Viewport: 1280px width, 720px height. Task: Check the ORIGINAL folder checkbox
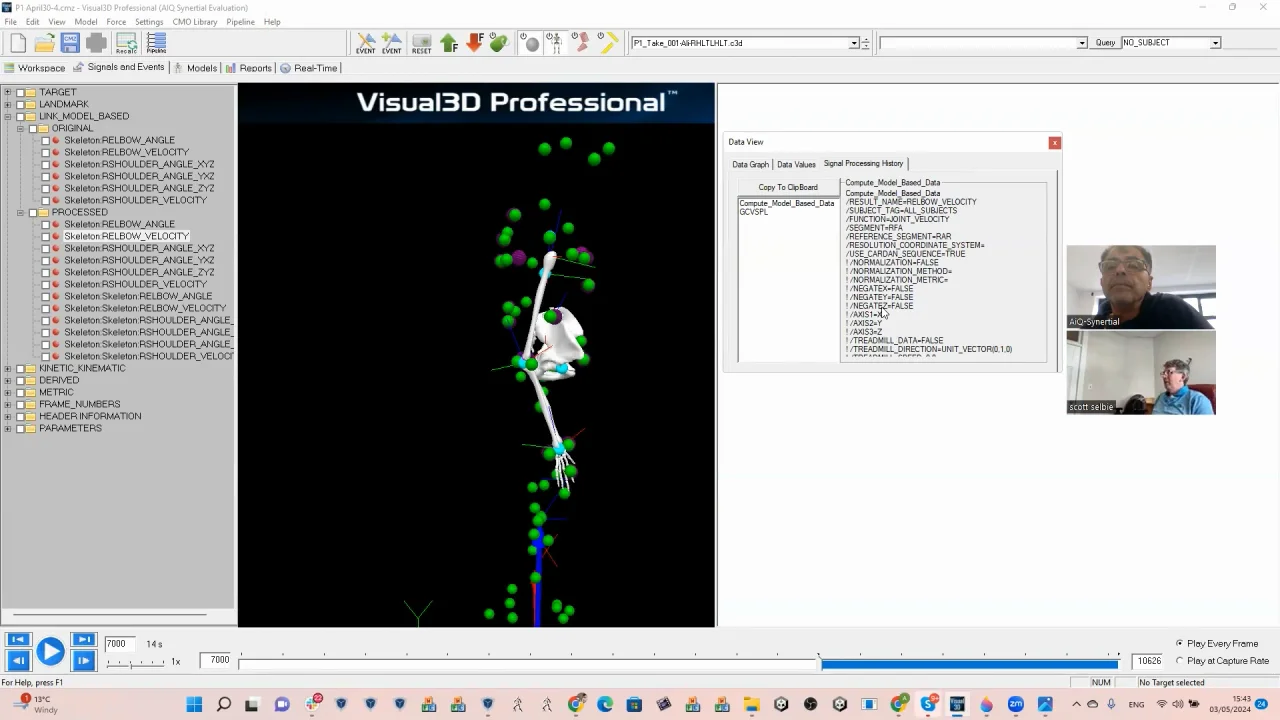tap(32, 128)
